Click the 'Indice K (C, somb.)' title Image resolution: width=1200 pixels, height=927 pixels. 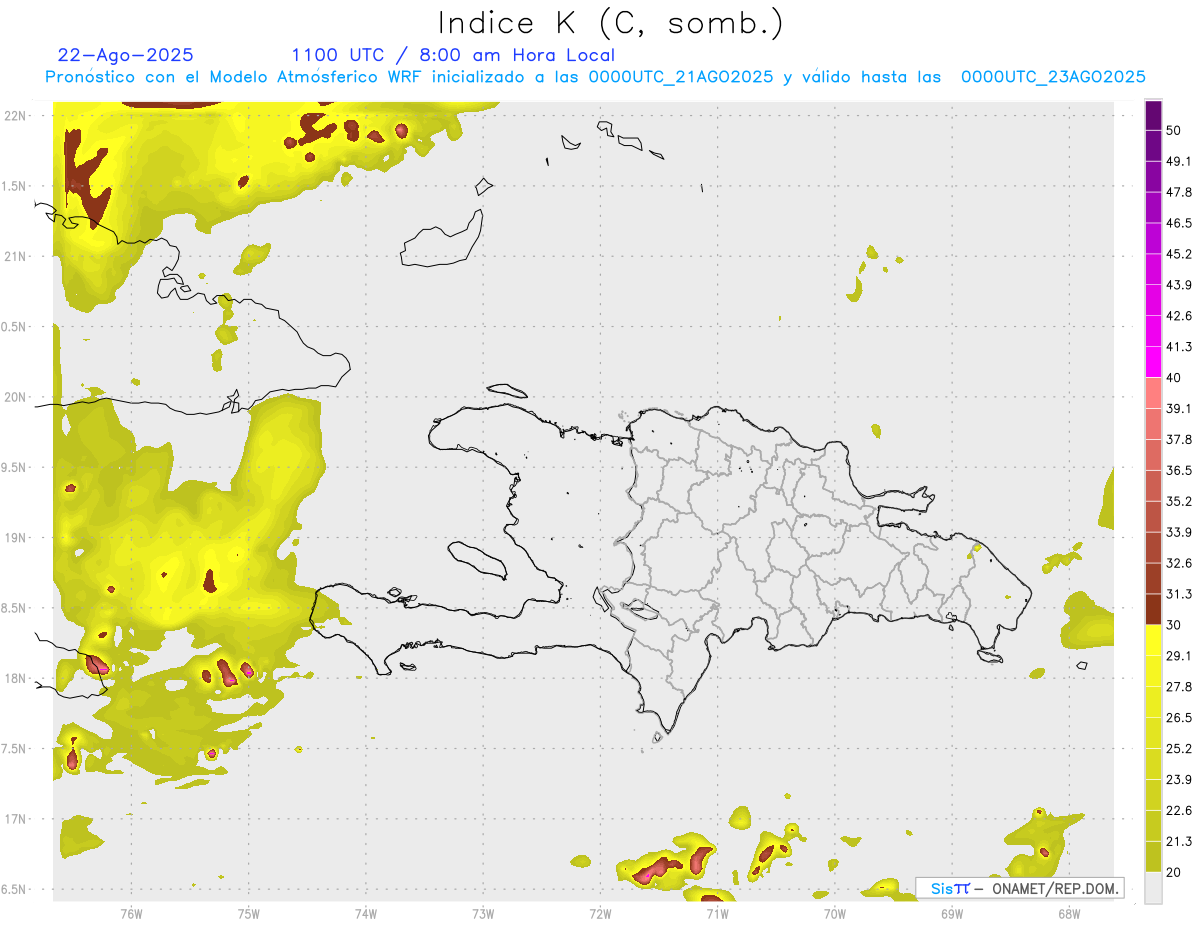(610, 23)
